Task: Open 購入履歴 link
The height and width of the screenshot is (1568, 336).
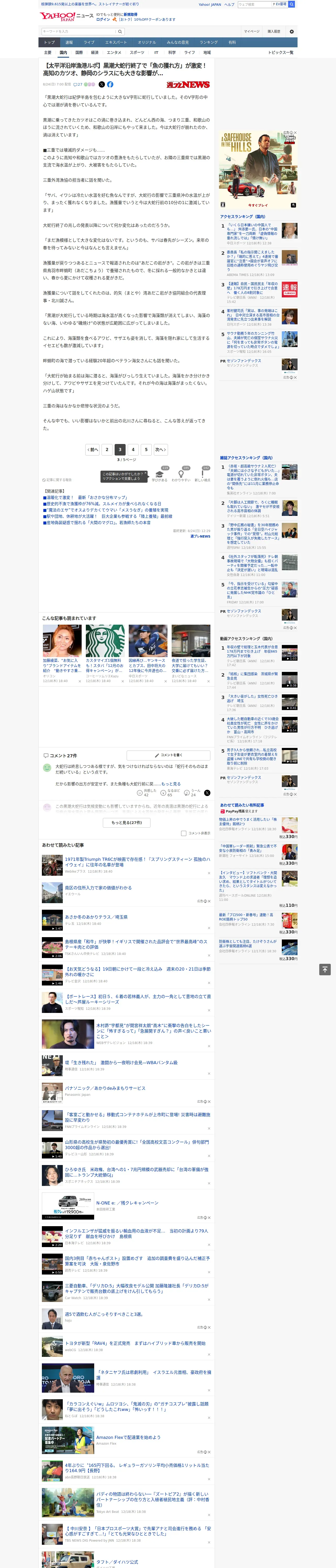Action: tap(274, 32)
